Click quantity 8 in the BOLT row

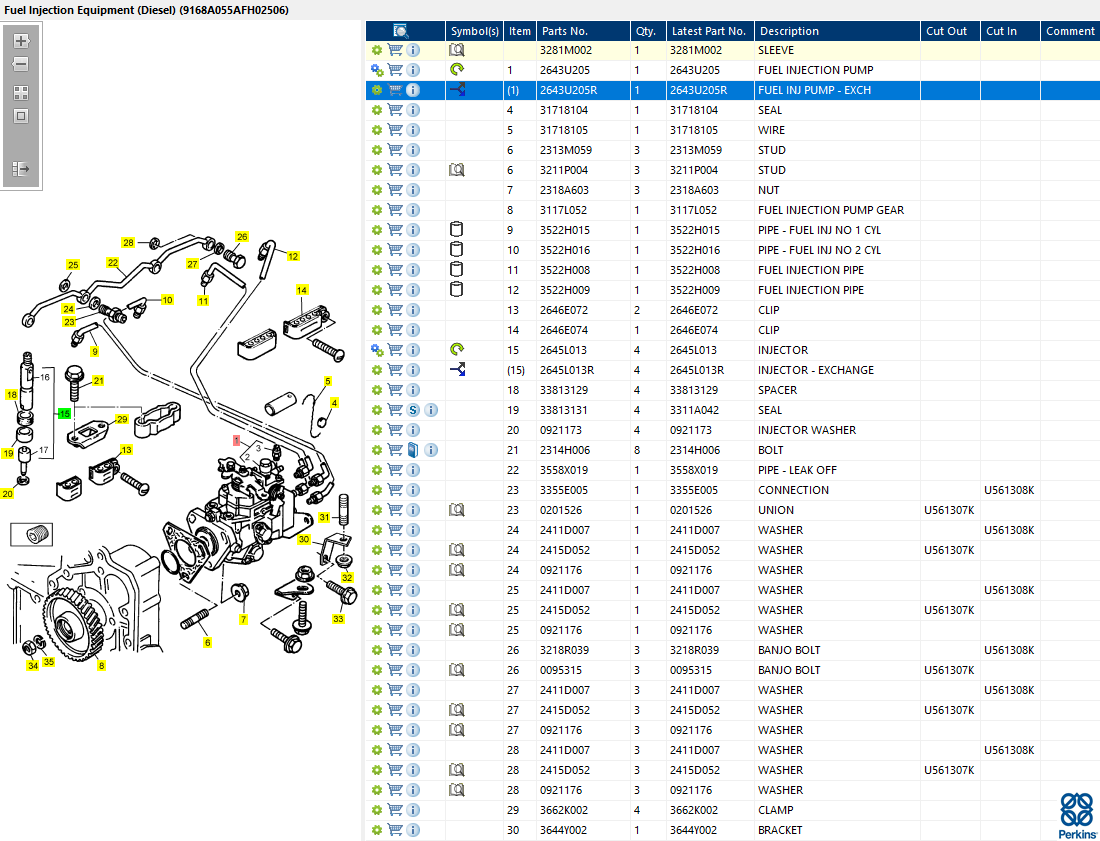(637, 450)
